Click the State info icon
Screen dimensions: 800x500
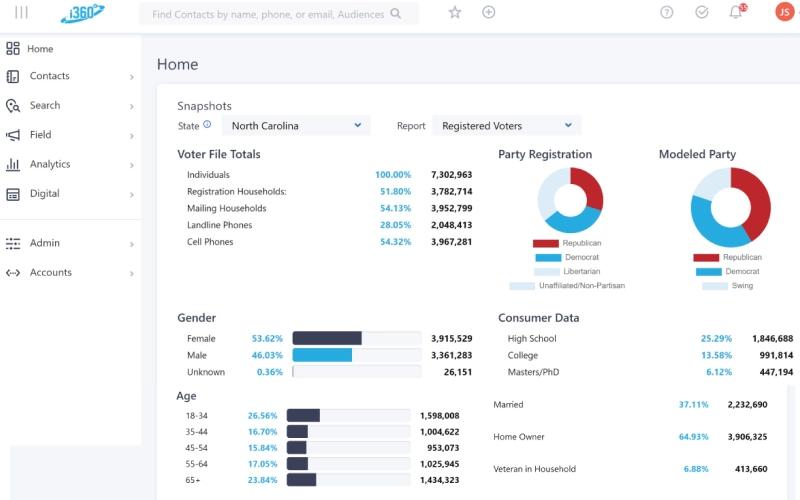207,124
